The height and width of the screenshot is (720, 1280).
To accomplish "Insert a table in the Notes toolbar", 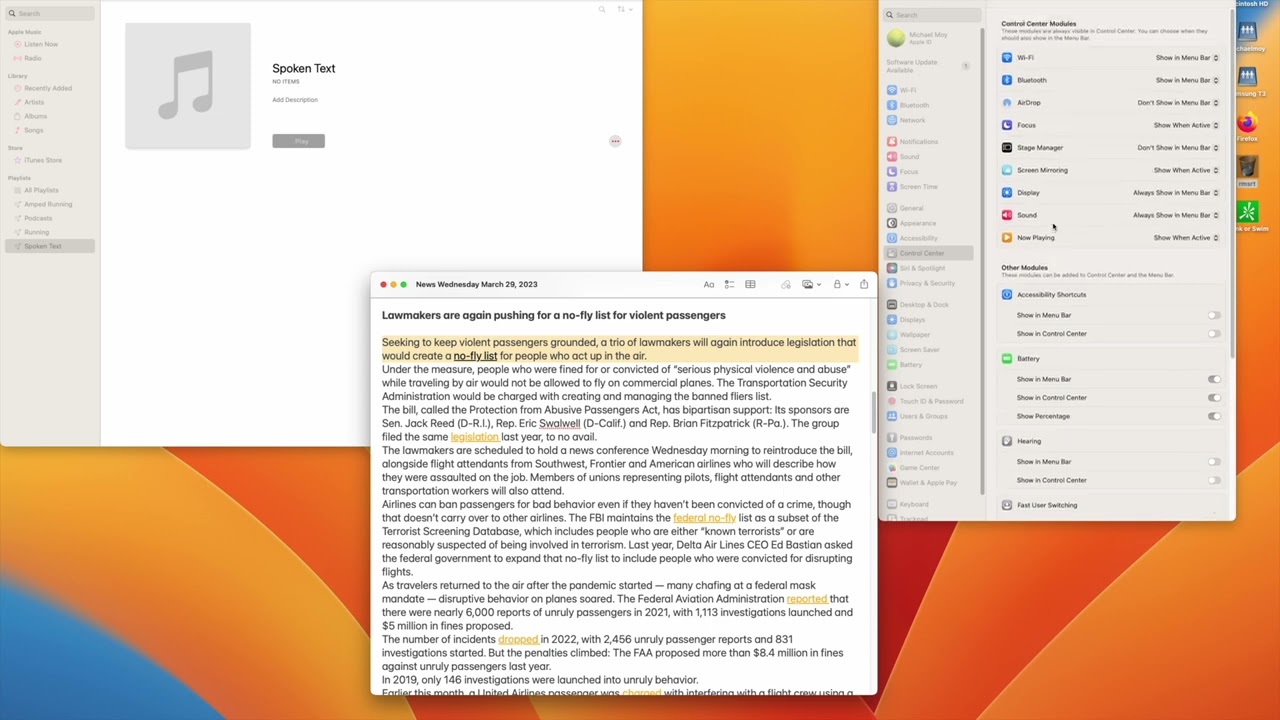I will point(750,285).
